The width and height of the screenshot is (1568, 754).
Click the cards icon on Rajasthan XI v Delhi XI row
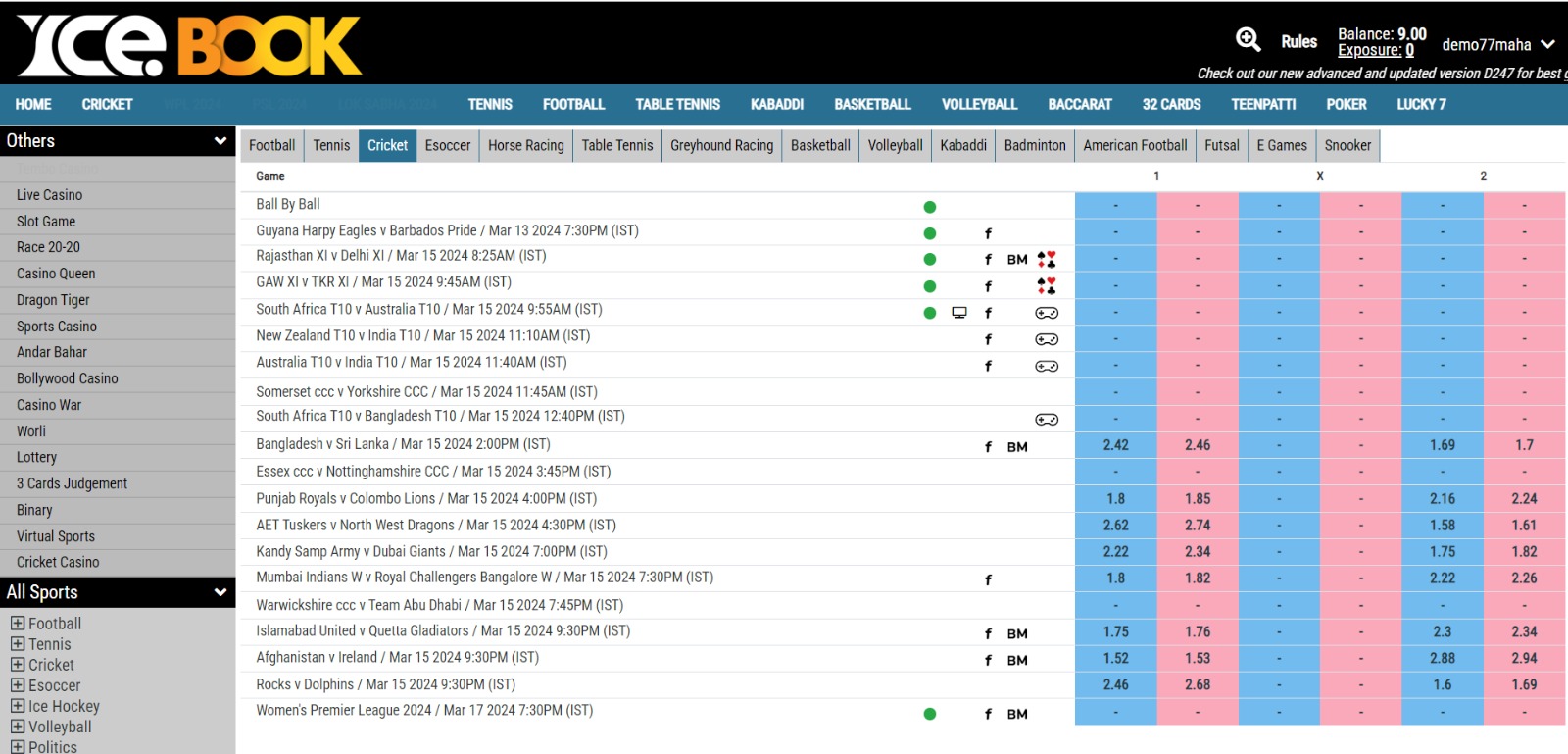point(1047,260)
